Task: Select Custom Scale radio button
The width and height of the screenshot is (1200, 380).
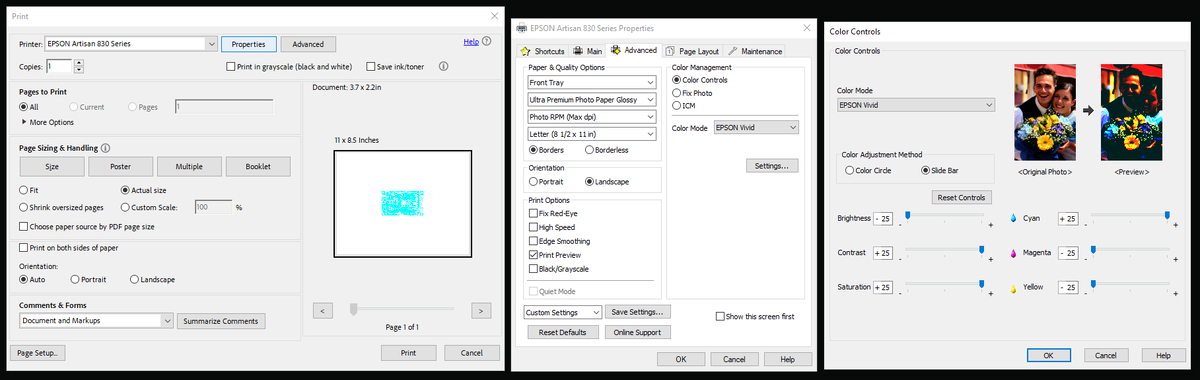Action: [x=125, y=207]
